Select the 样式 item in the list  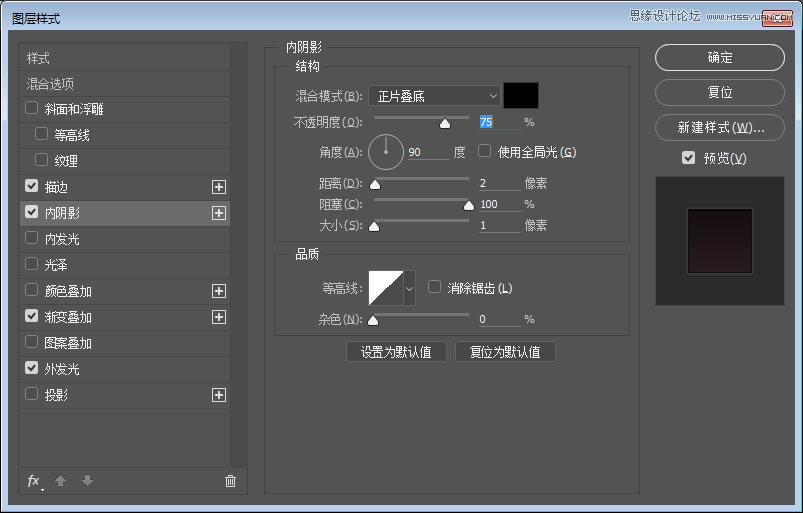pyautogui.click(x=125, y=58)
